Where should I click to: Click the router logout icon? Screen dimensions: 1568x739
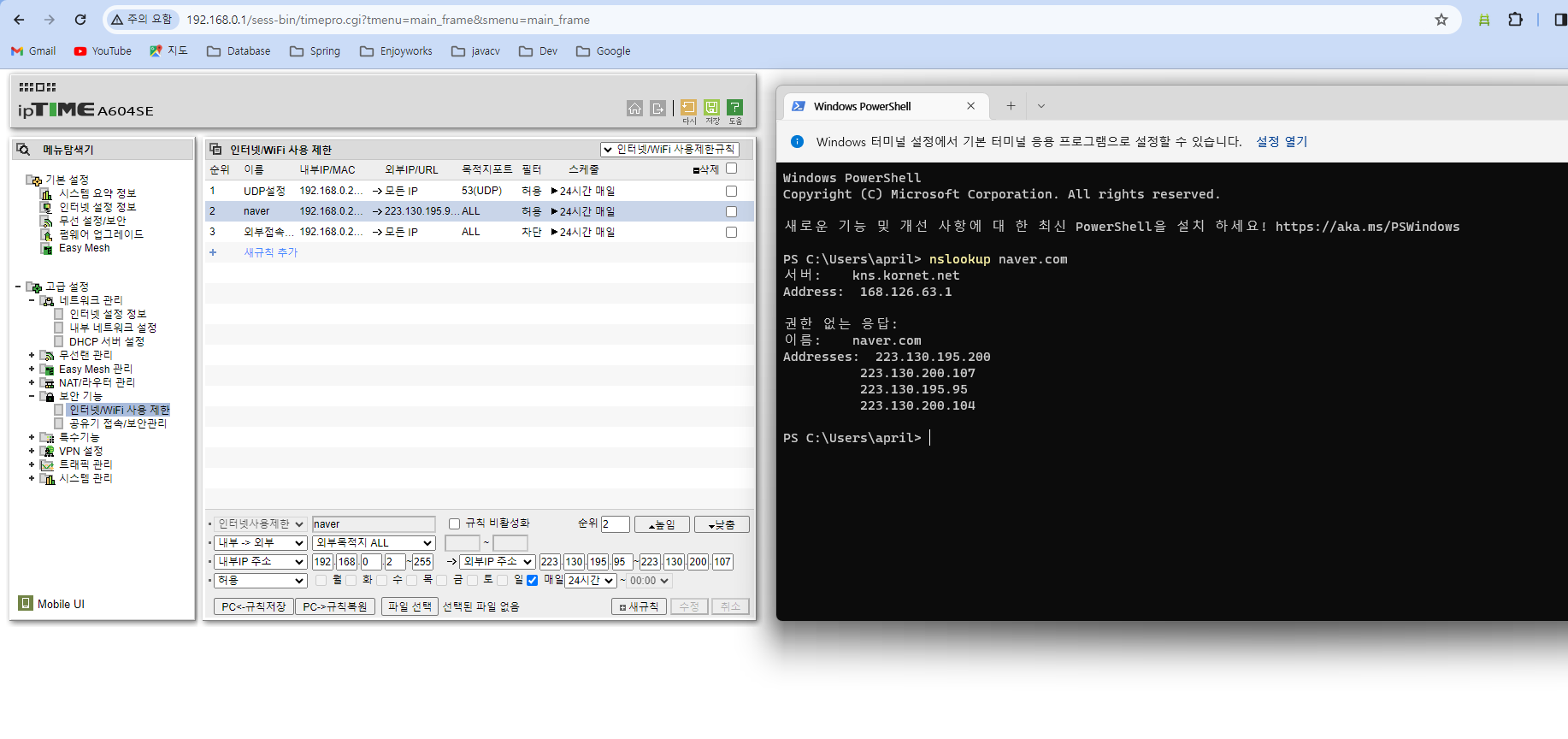pyautogui.click(x=657, y=108)
